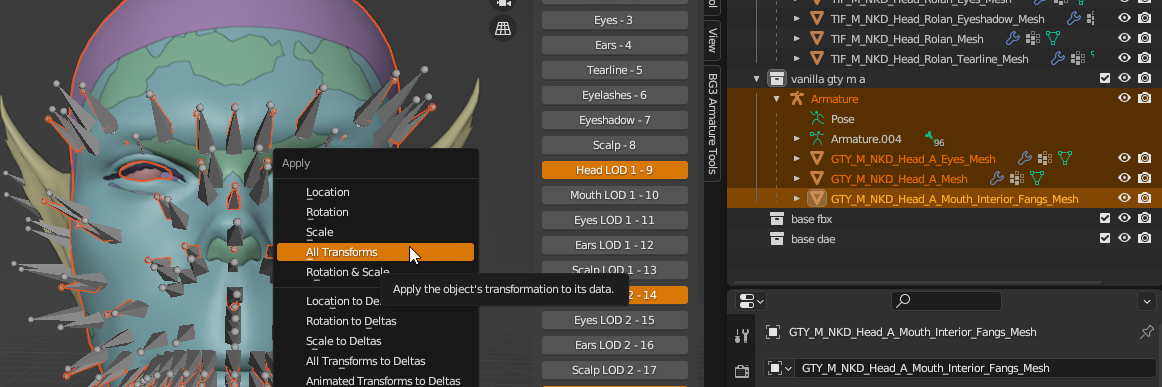Switch to the View sidebar tab
The width and height of the screenshot is (1162, 387).
tap(712, 40)
